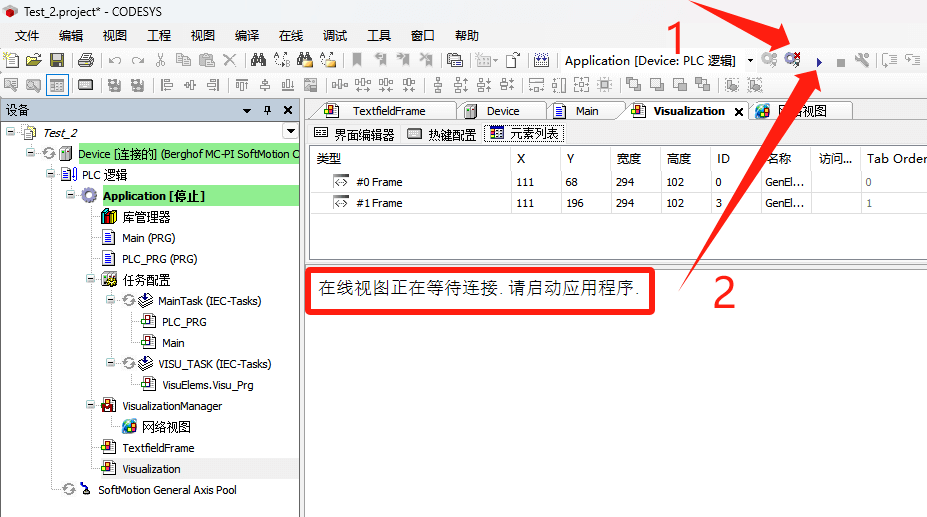Click the Login gear icon
The image size is (927, 517).
(x=768, y=60)
